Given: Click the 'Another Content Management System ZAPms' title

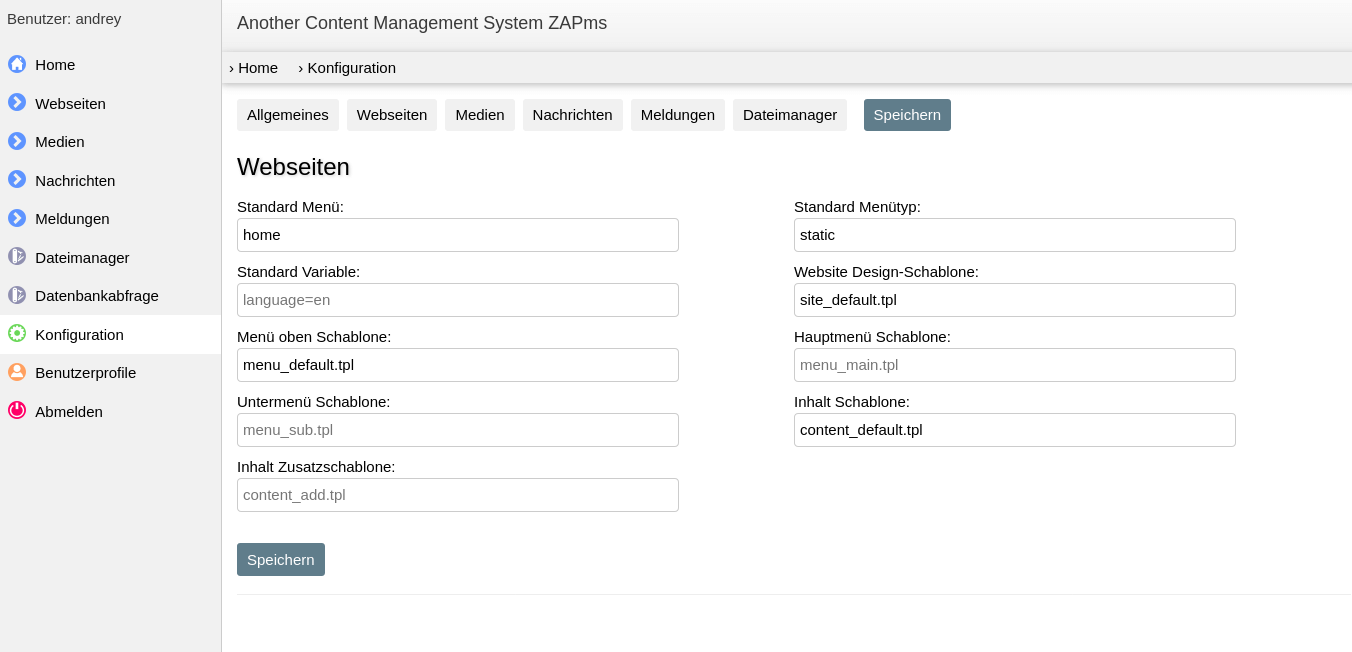Looking at the screenshot, I should (x=422, y=23).
